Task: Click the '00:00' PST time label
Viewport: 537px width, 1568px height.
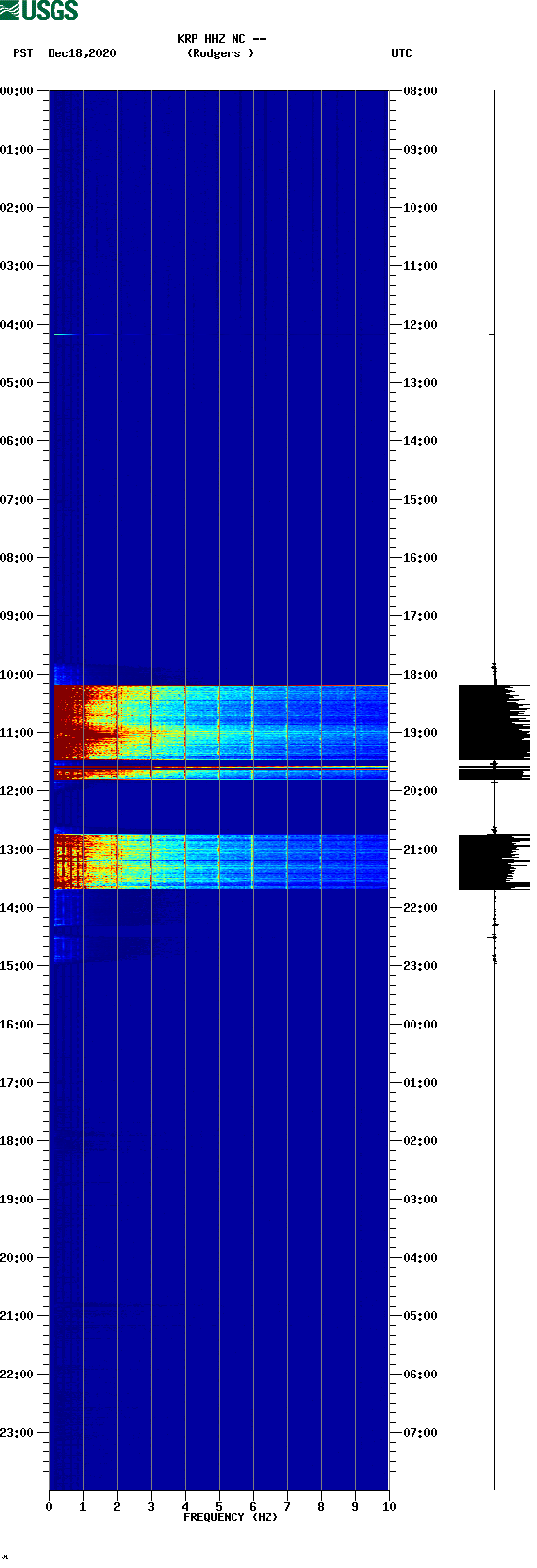Action: click(x=18, y=91)
